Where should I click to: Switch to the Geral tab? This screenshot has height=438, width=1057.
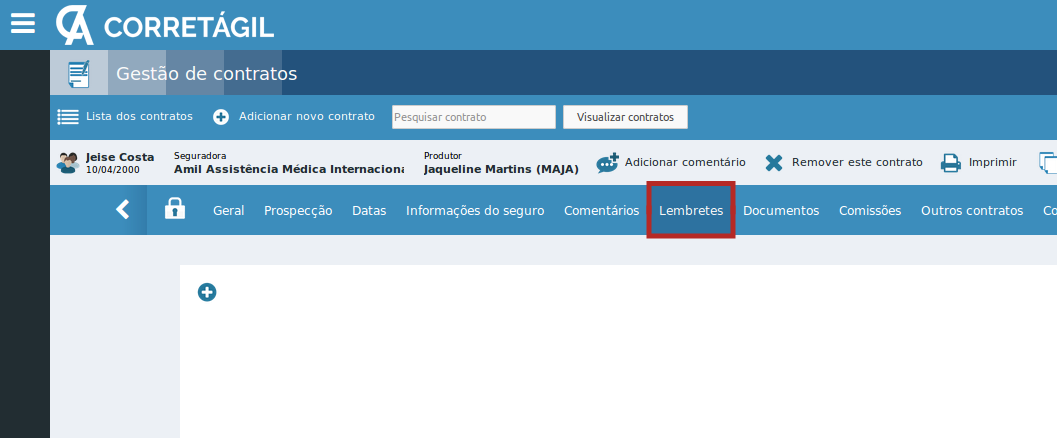point(229,211)
